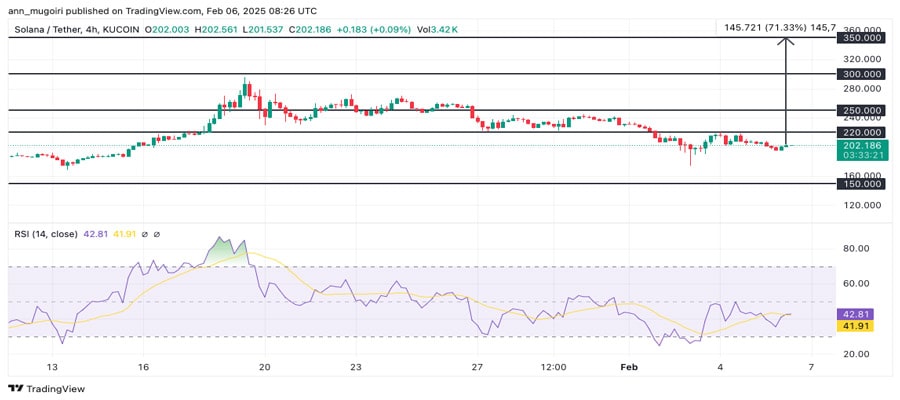
Task: Select the Solana / Tether symbol title
Action: click(45, 29)
